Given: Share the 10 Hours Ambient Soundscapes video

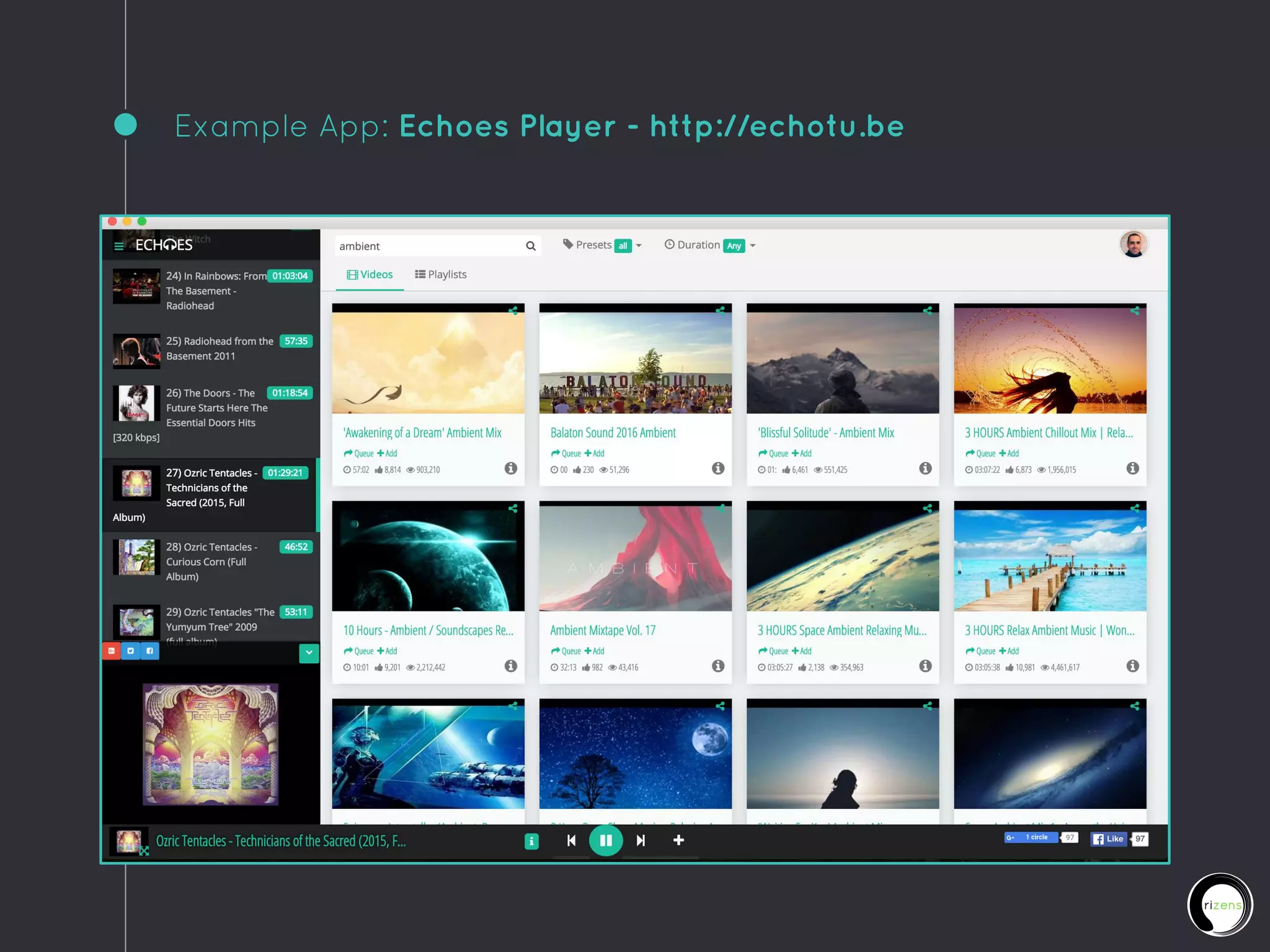Looking at the screenshot, I should (513, 508).
